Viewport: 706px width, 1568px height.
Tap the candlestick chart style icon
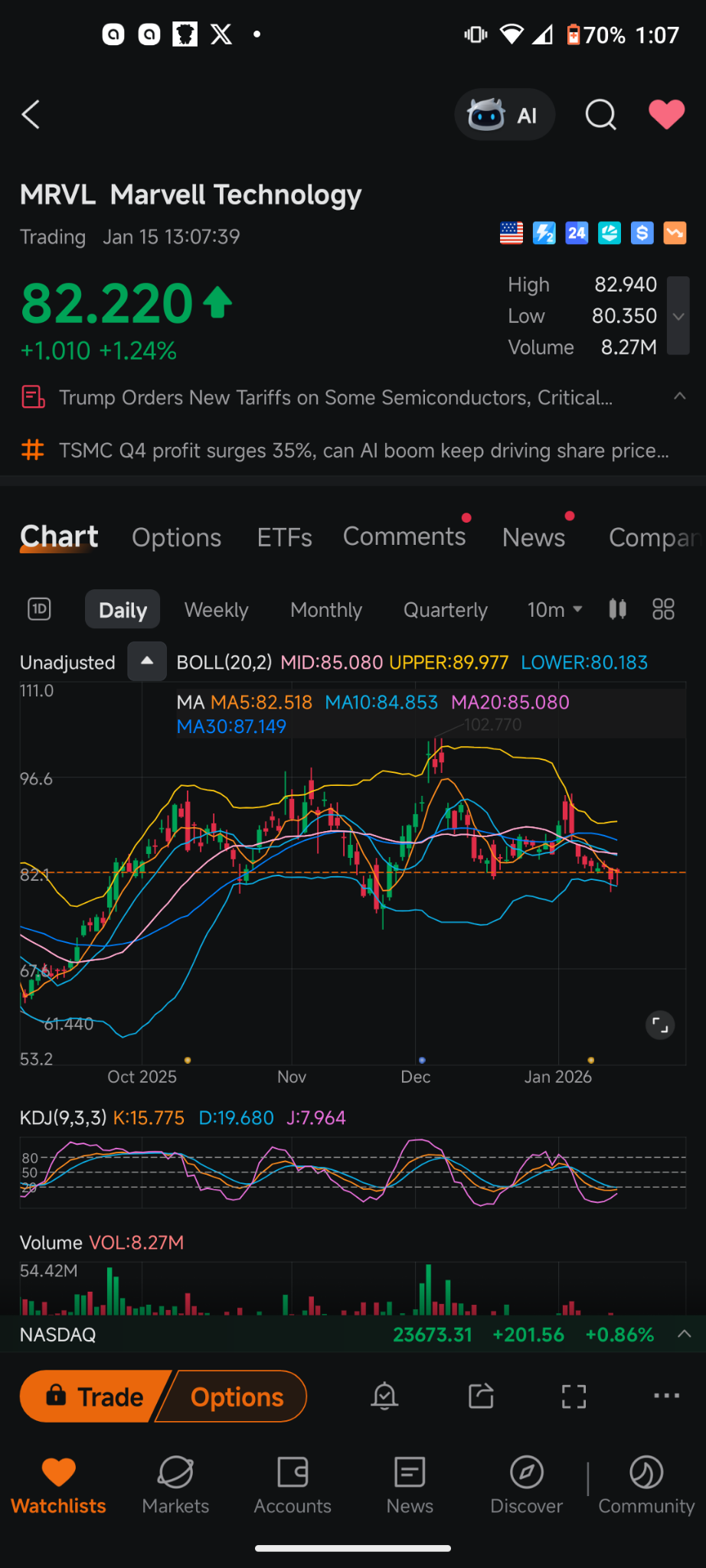[x=617, y=609]
